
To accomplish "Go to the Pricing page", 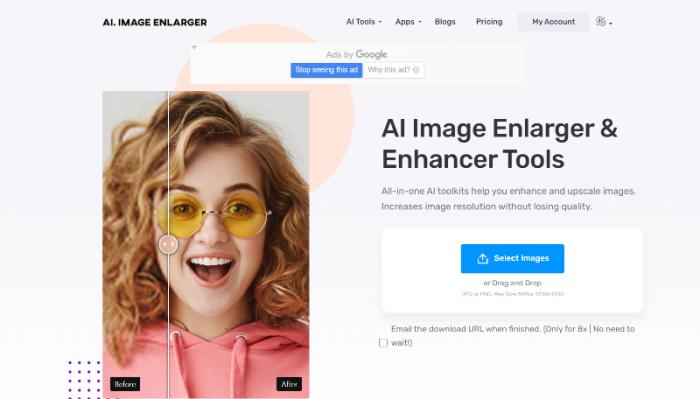I will tap(489, 21).
